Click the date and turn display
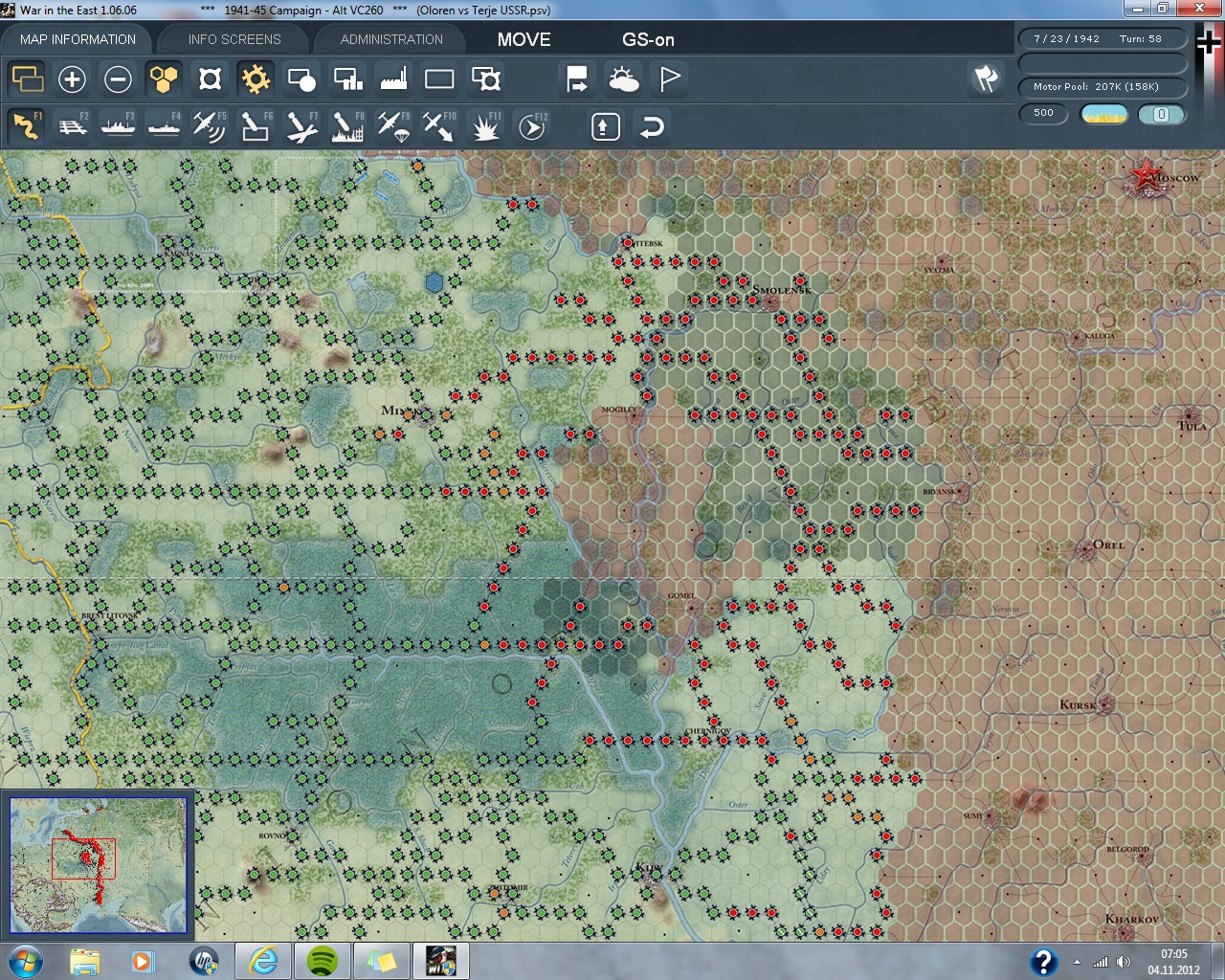 point(1102,39)
